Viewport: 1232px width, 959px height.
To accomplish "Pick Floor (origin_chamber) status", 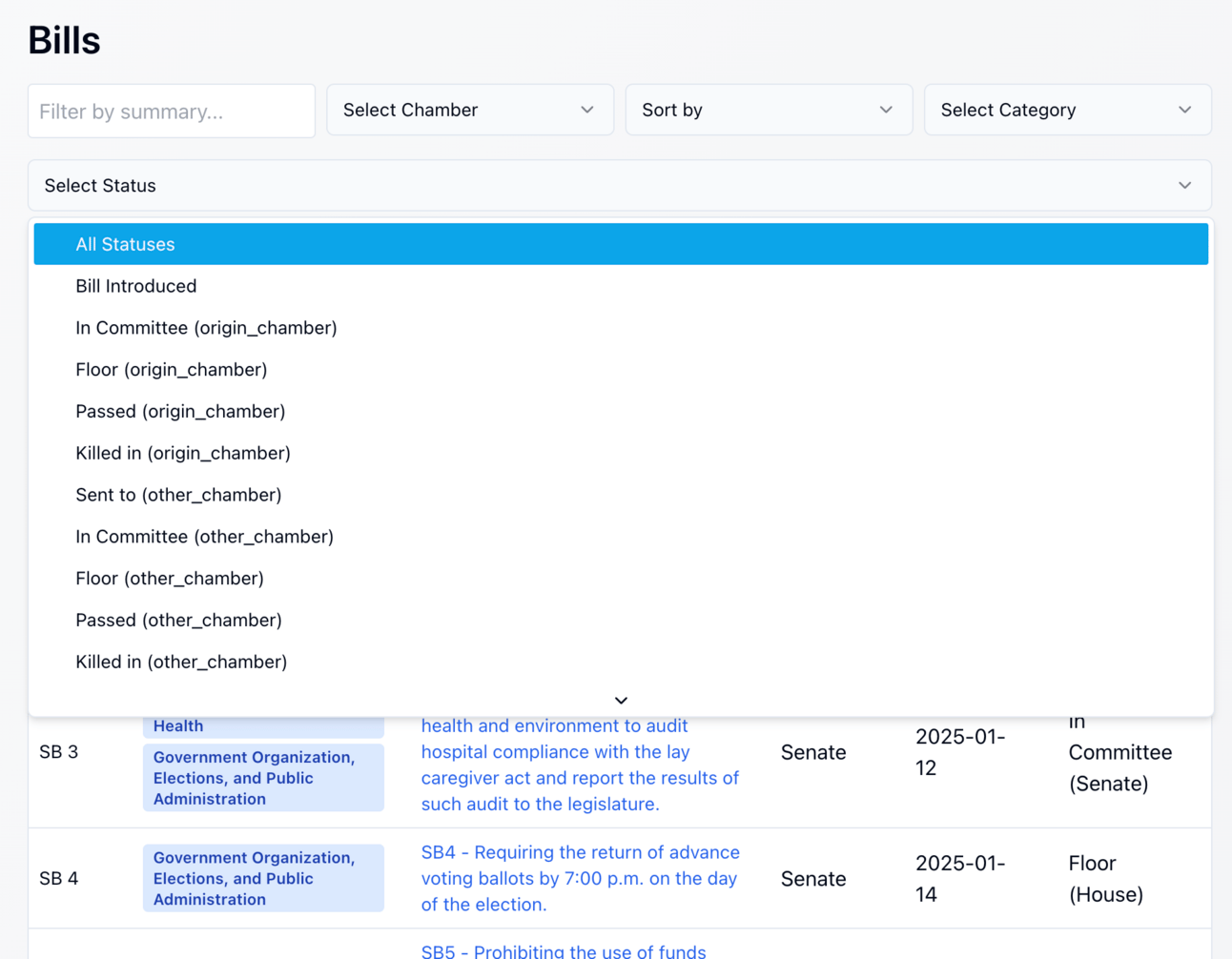I will pos(621,370).
